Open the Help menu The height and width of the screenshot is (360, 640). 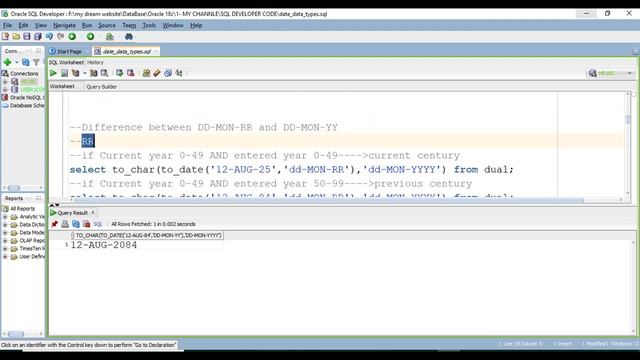coord(196,25)
